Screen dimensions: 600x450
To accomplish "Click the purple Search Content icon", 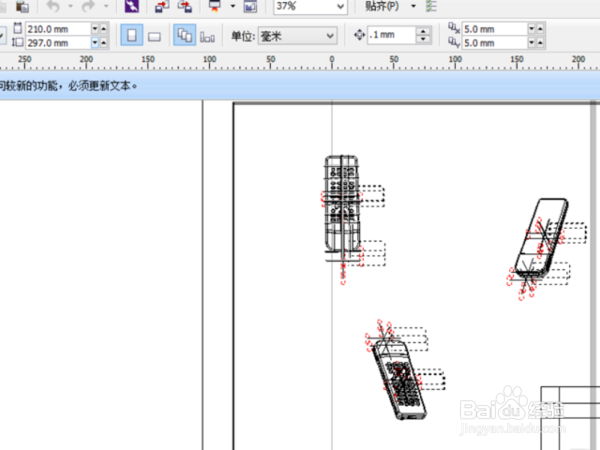I will 132,7.
